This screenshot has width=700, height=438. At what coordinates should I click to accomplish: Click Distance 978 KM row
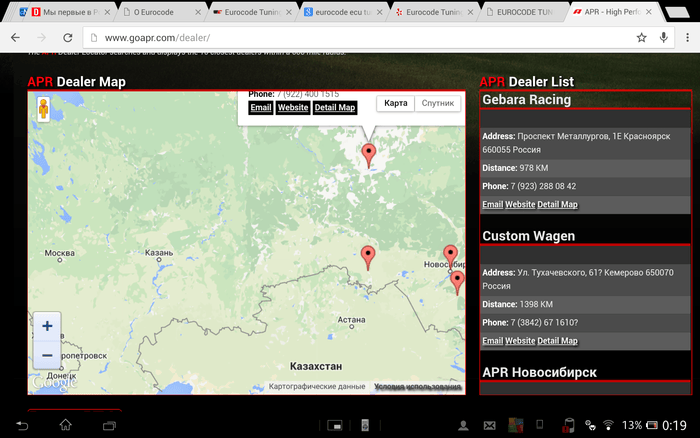pyautogui.click(x=585, y=168)
